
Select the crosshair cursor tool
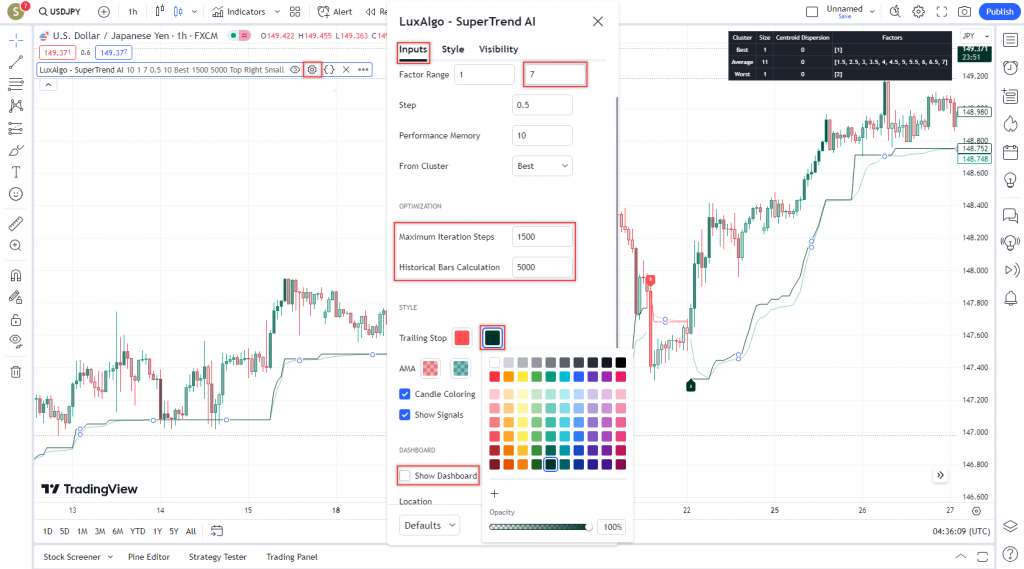16,41
